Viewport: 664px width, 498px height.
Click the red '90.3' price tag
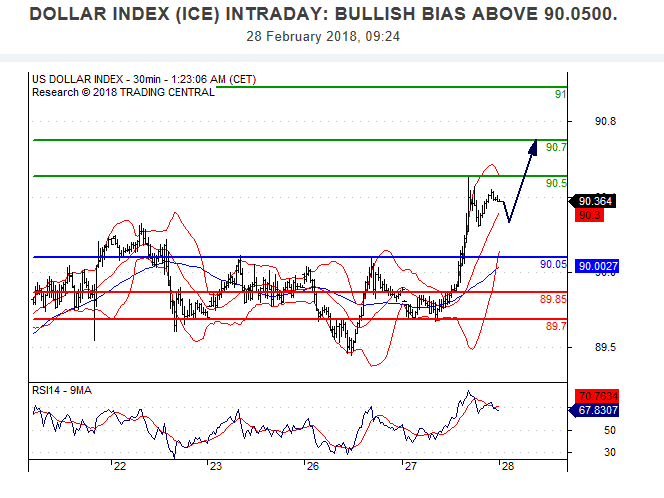(x=589, y=215)
